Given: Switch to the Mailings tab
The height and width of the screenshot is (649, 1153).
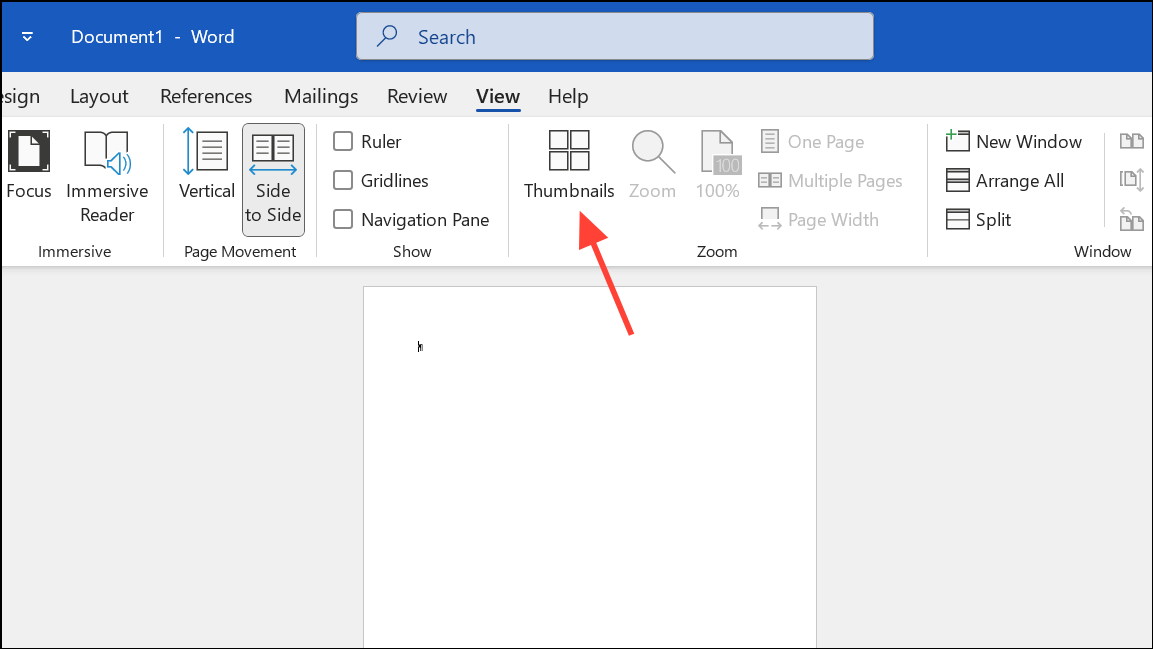Looking at the screenshot, I should (x=320, y=96).
